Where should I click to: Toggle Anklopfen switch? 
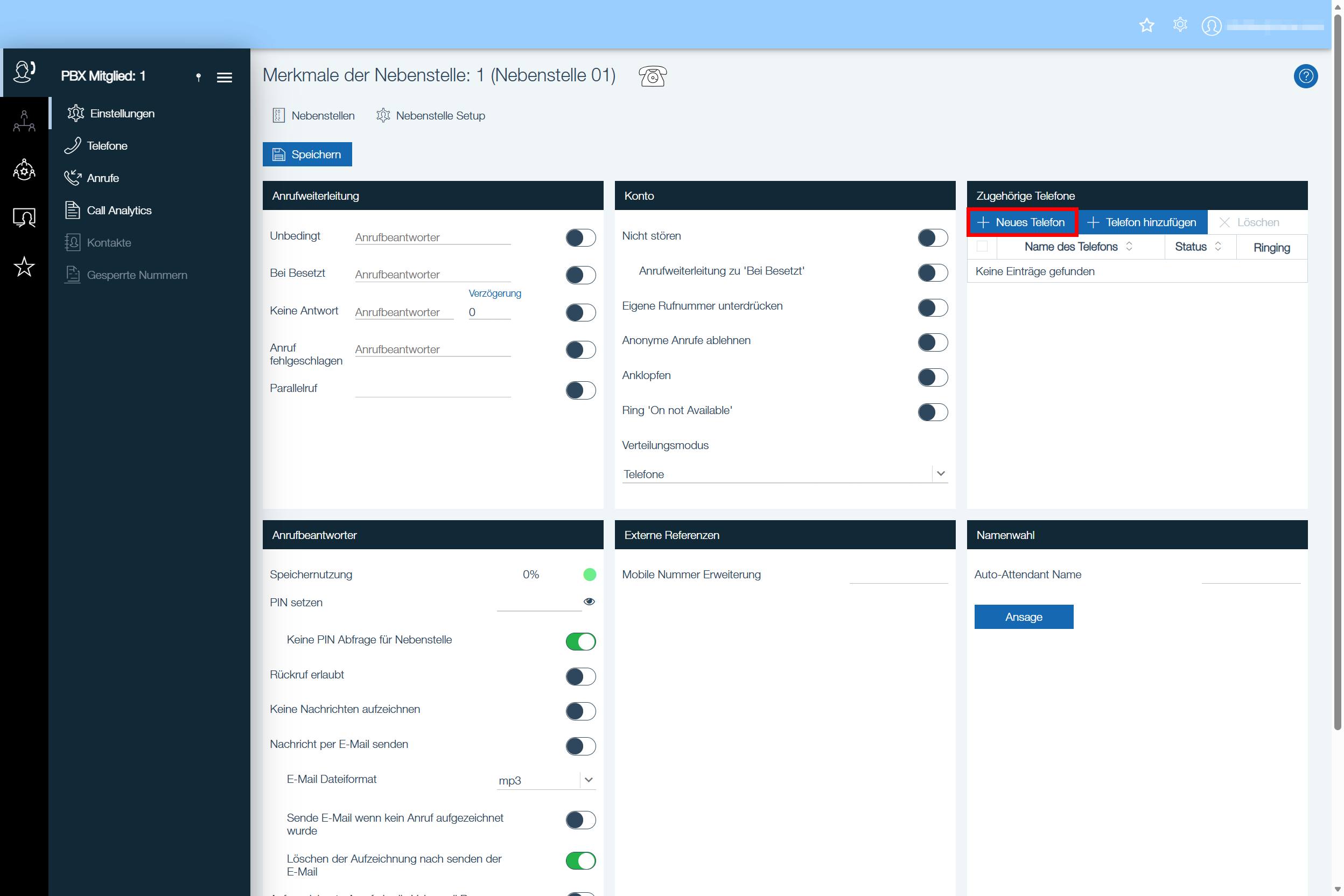pyautogui.click(x=933, y=377)
